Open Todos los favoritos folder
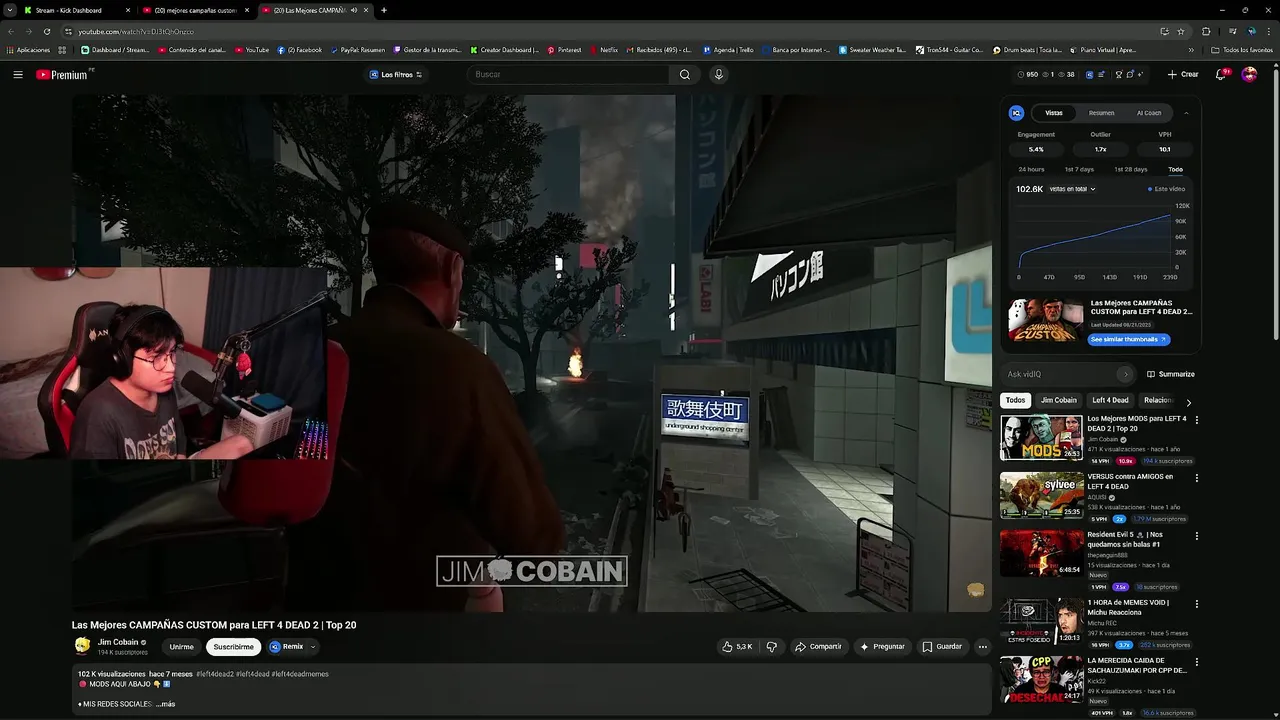 pos(1243,49)
